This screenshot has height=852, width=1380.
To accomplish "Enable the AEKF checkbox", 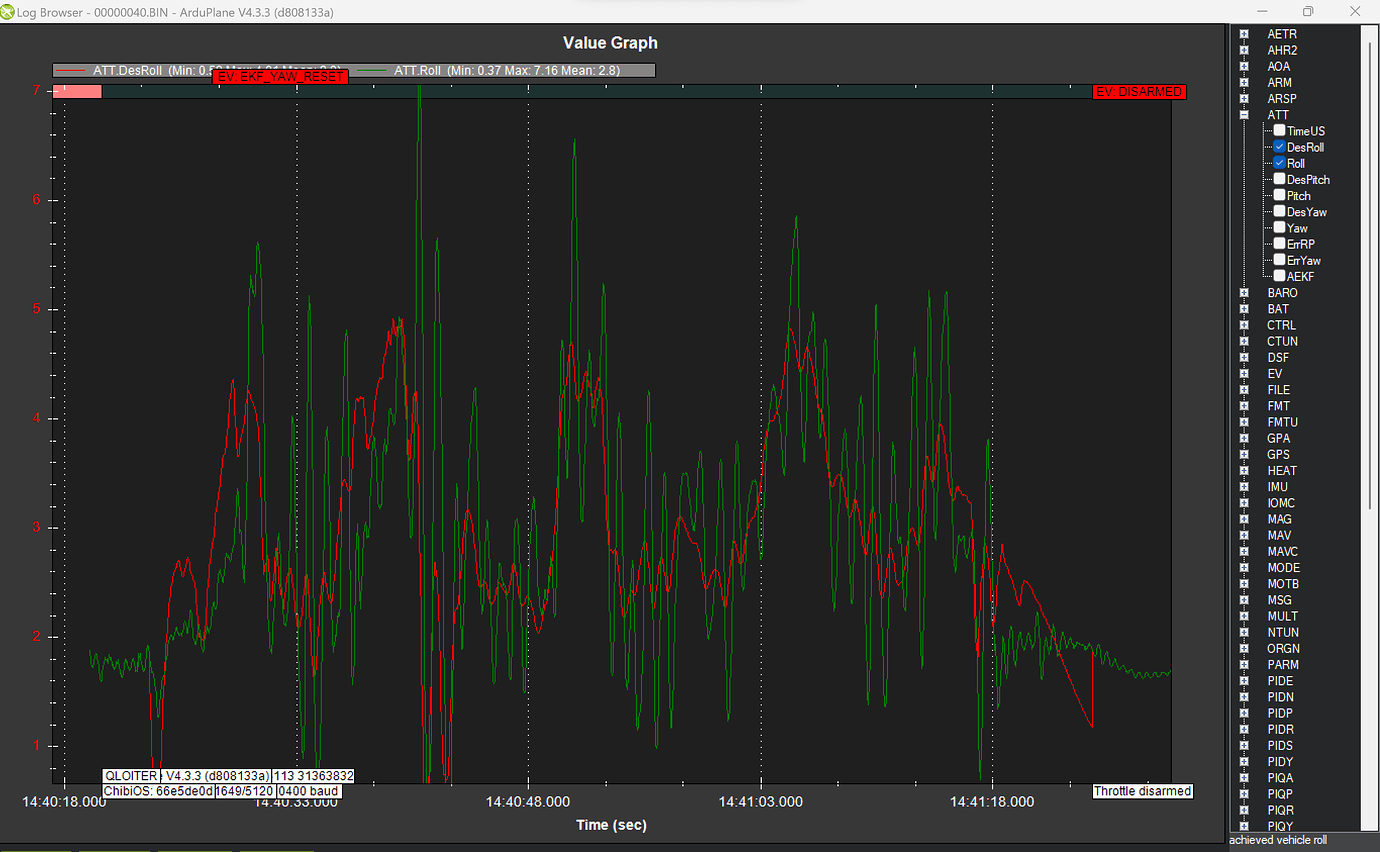I will point(1278,276).
